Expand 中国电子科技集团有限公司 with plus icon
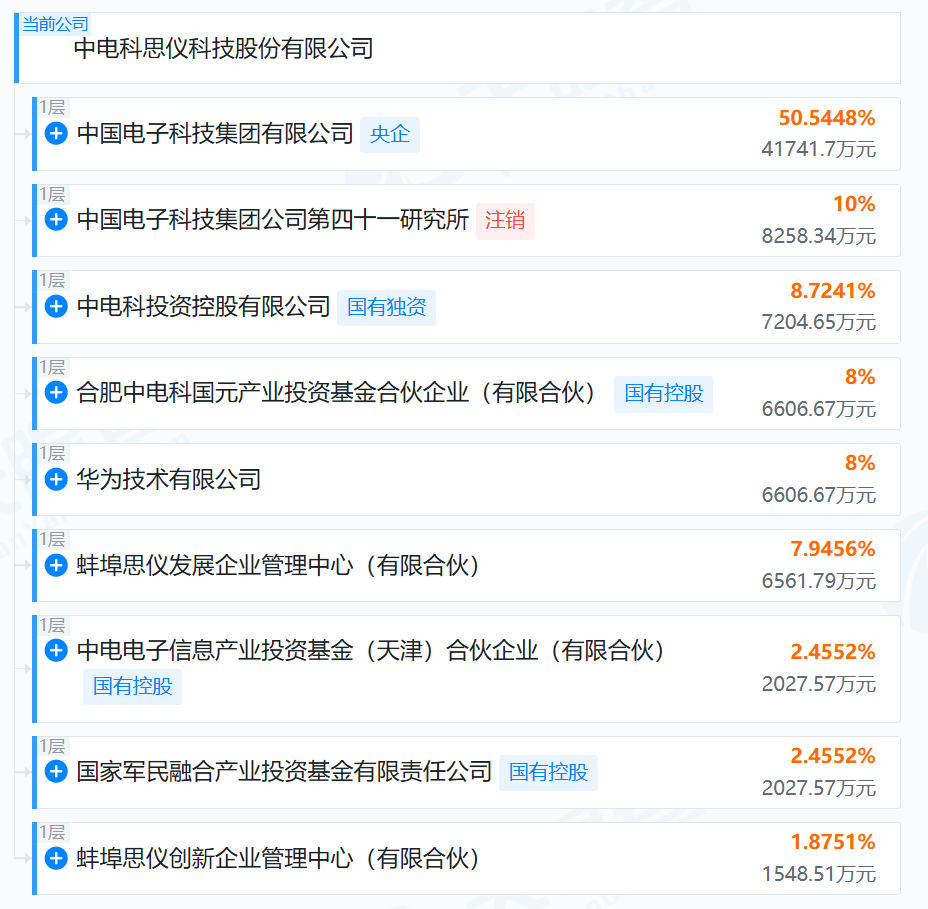Viewport: 928px width, 909px height. click(x=56, y=133)
